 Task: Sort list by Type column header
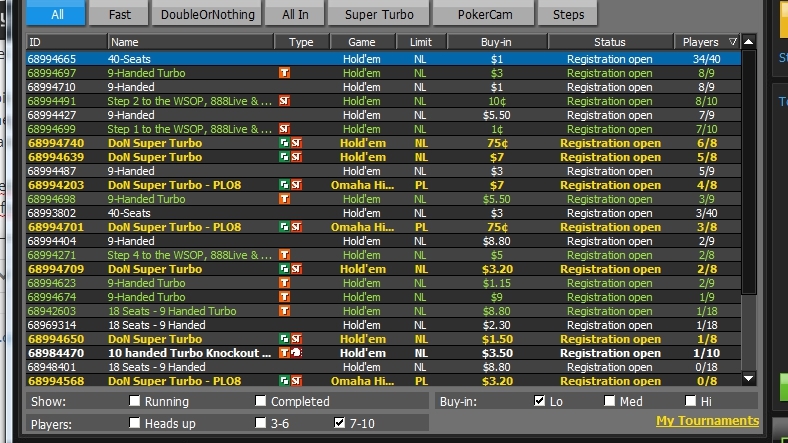302,42
